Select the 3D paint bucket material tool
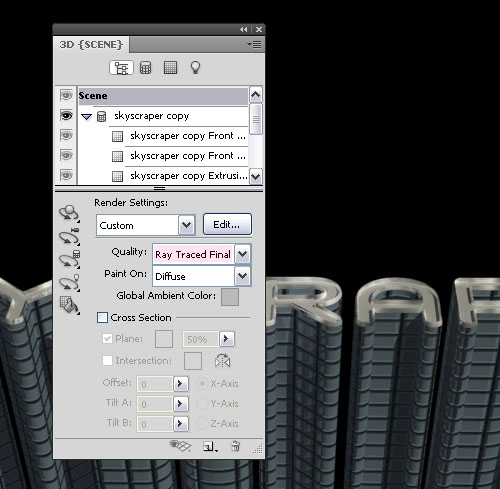 point(69,305)
